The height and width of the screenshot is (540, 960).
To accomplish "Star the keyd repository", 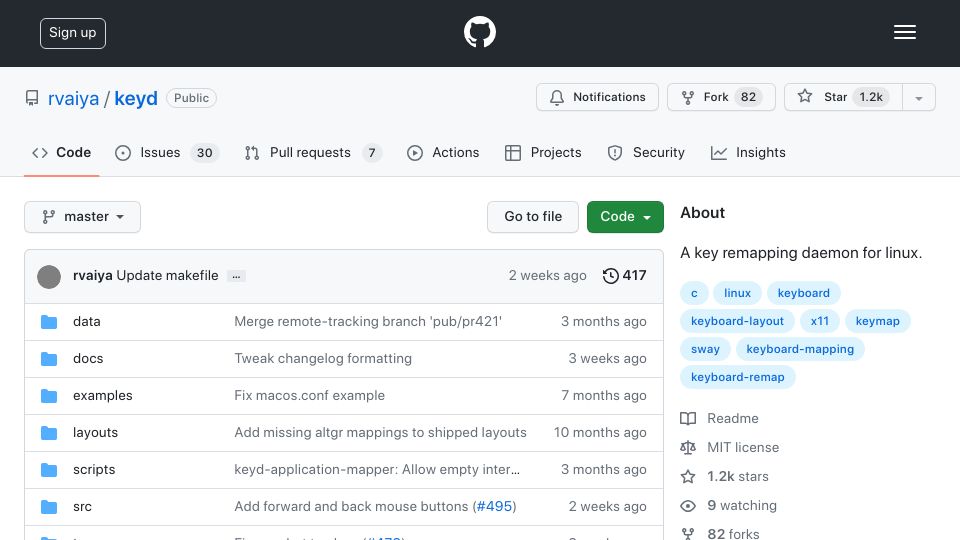I will pyautogui.click(x=843, y=97).
